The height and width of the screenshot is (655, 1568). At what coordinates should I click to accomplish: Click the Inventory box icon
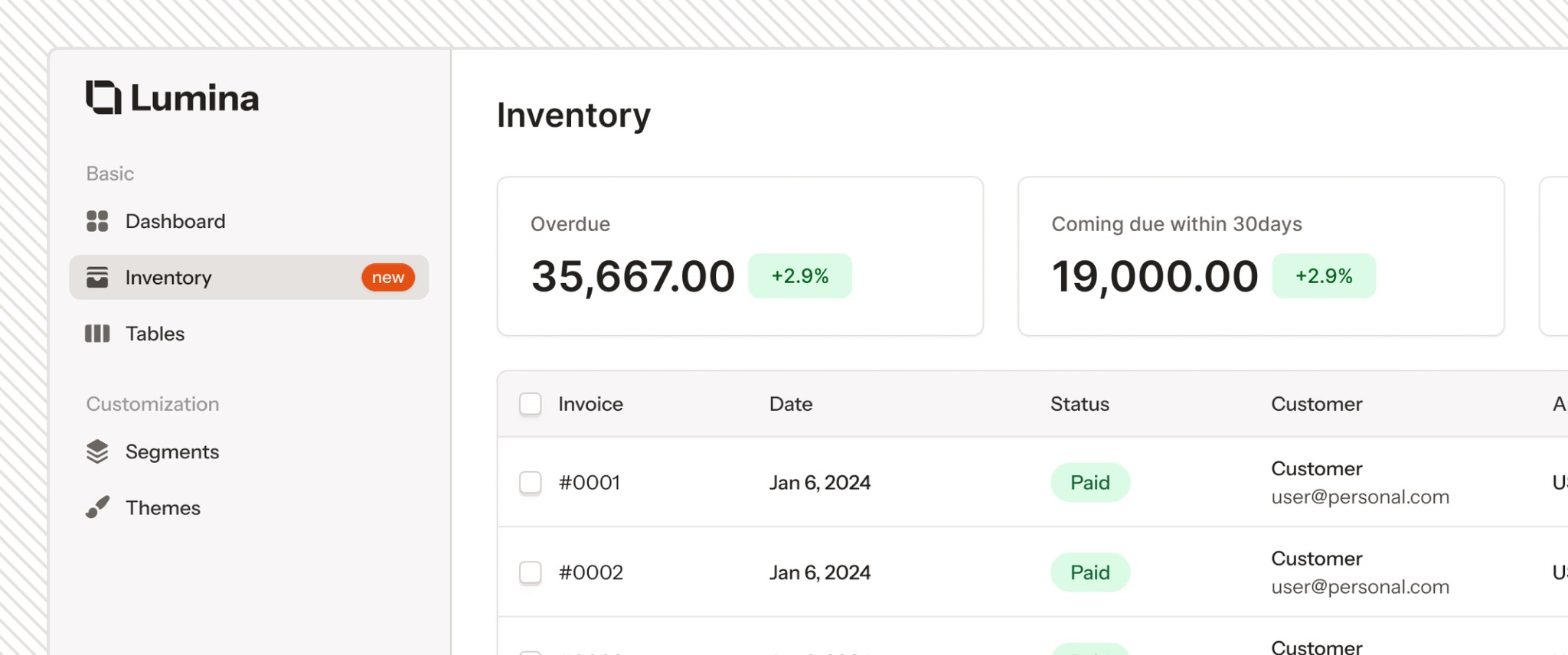97,277
